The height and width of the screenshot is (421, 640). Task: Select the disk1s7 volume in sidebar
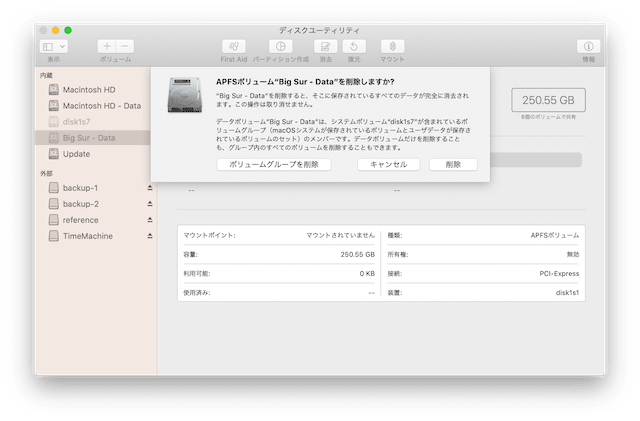93,122
